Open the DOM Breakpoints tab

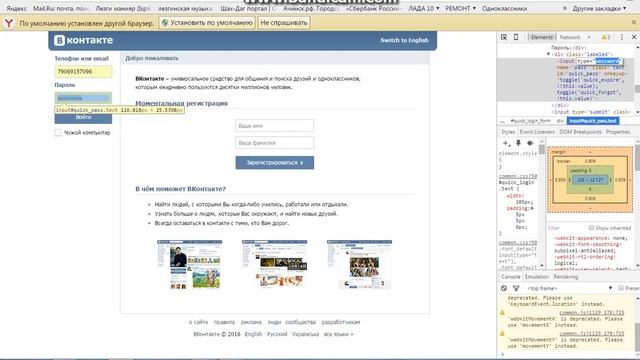580,132
